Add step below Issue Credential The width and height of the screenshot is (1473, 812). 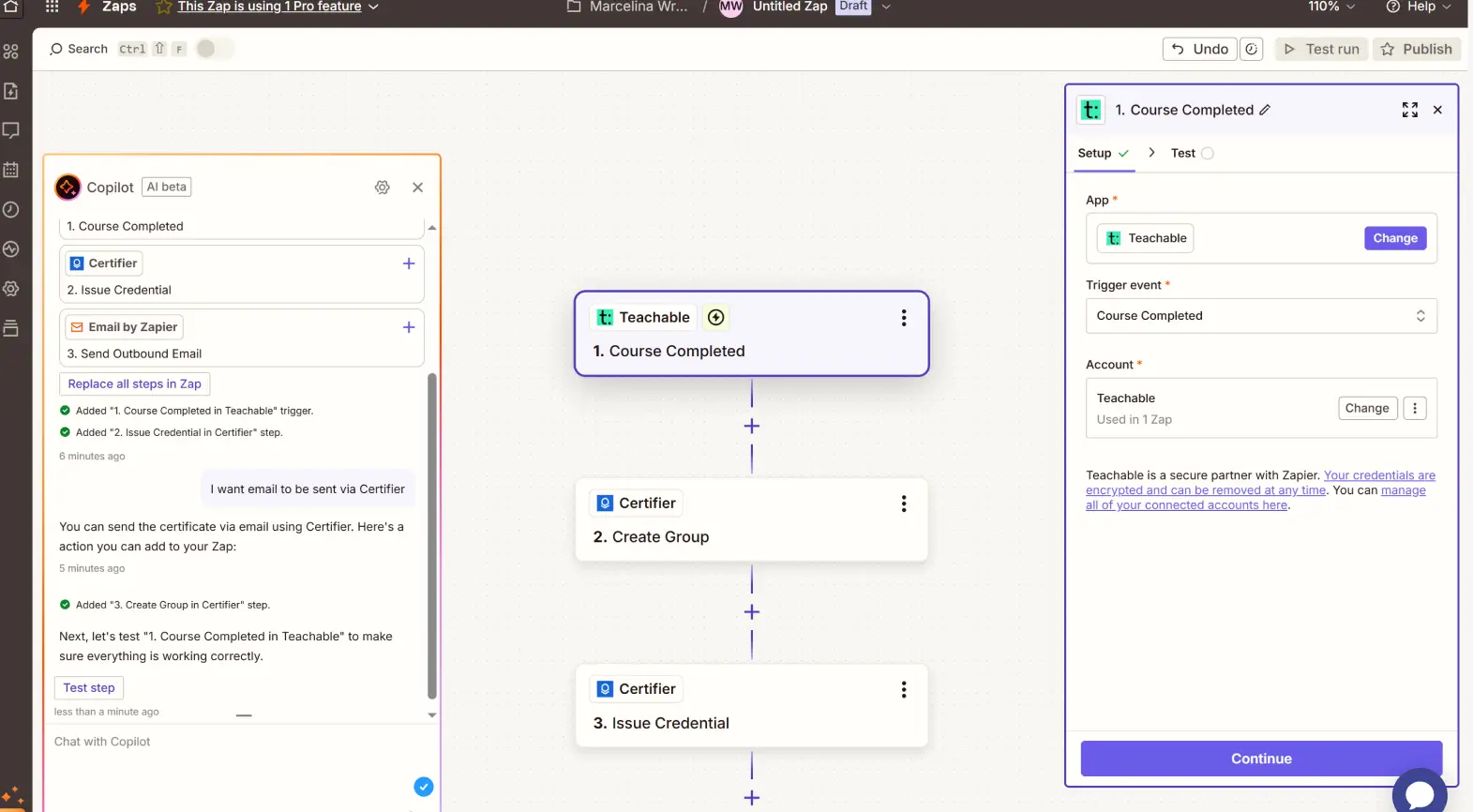point(752,798)
